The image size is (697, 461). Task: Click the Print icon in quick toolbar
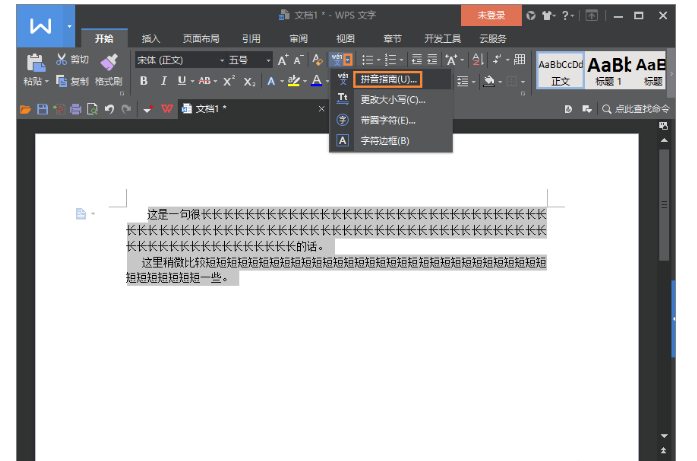pos(76,109)
